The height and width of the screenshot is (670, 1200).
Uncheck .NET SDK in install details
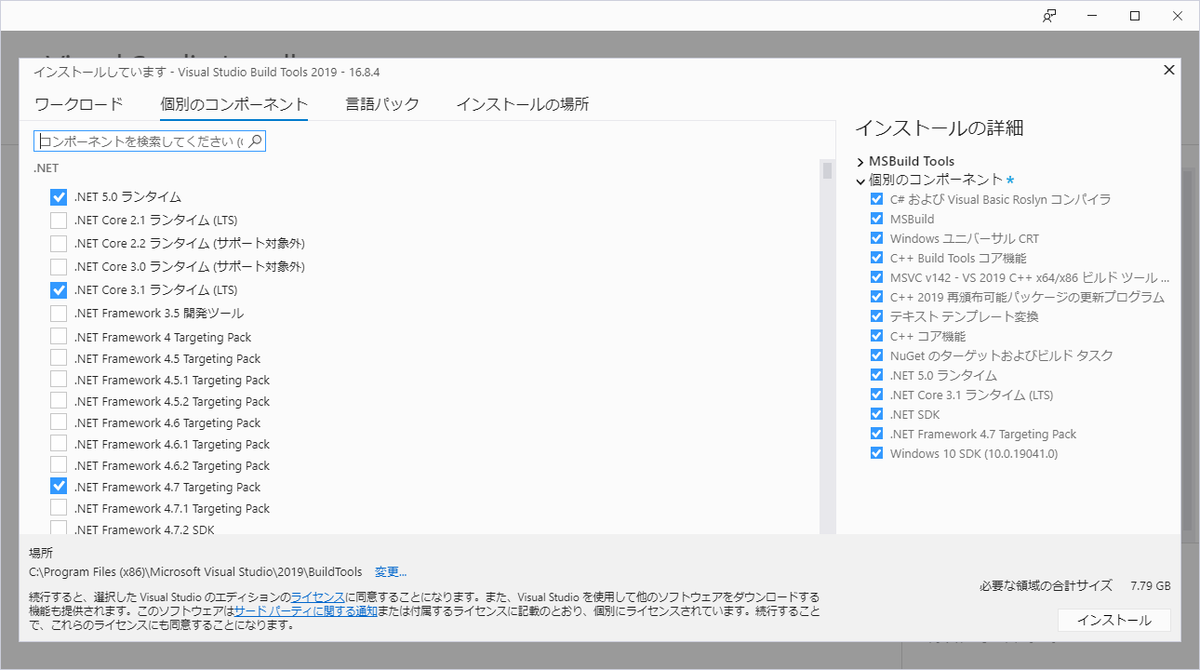point(877,414)
